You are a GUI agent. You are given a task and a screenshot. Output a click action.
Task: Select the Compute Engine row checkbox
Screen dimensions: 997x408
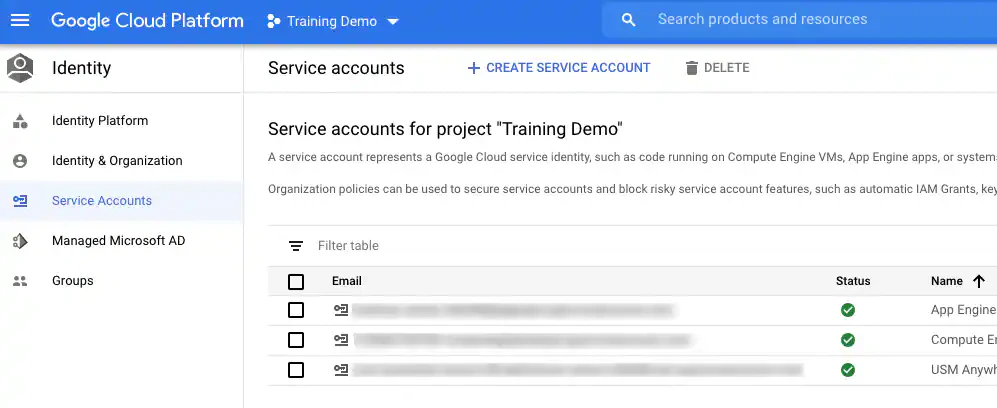coord(296,340)
